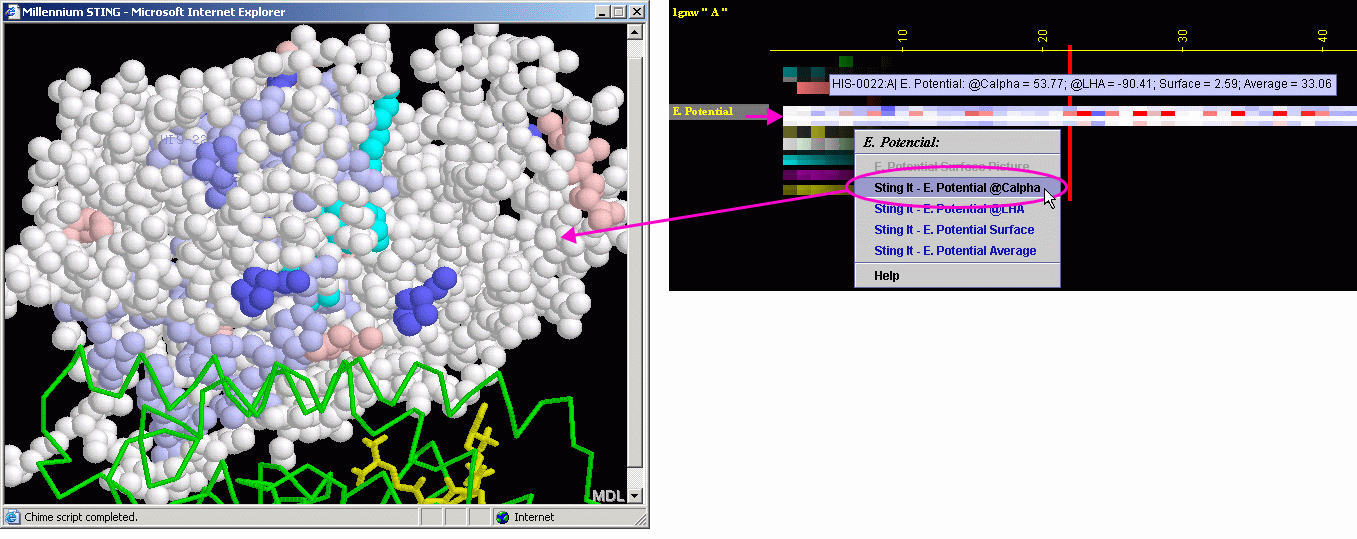This screenshot has height=539, width=1357.
Task: Click the HIS-0022:A E. Potential tooltip
Action: point(1082,84)
